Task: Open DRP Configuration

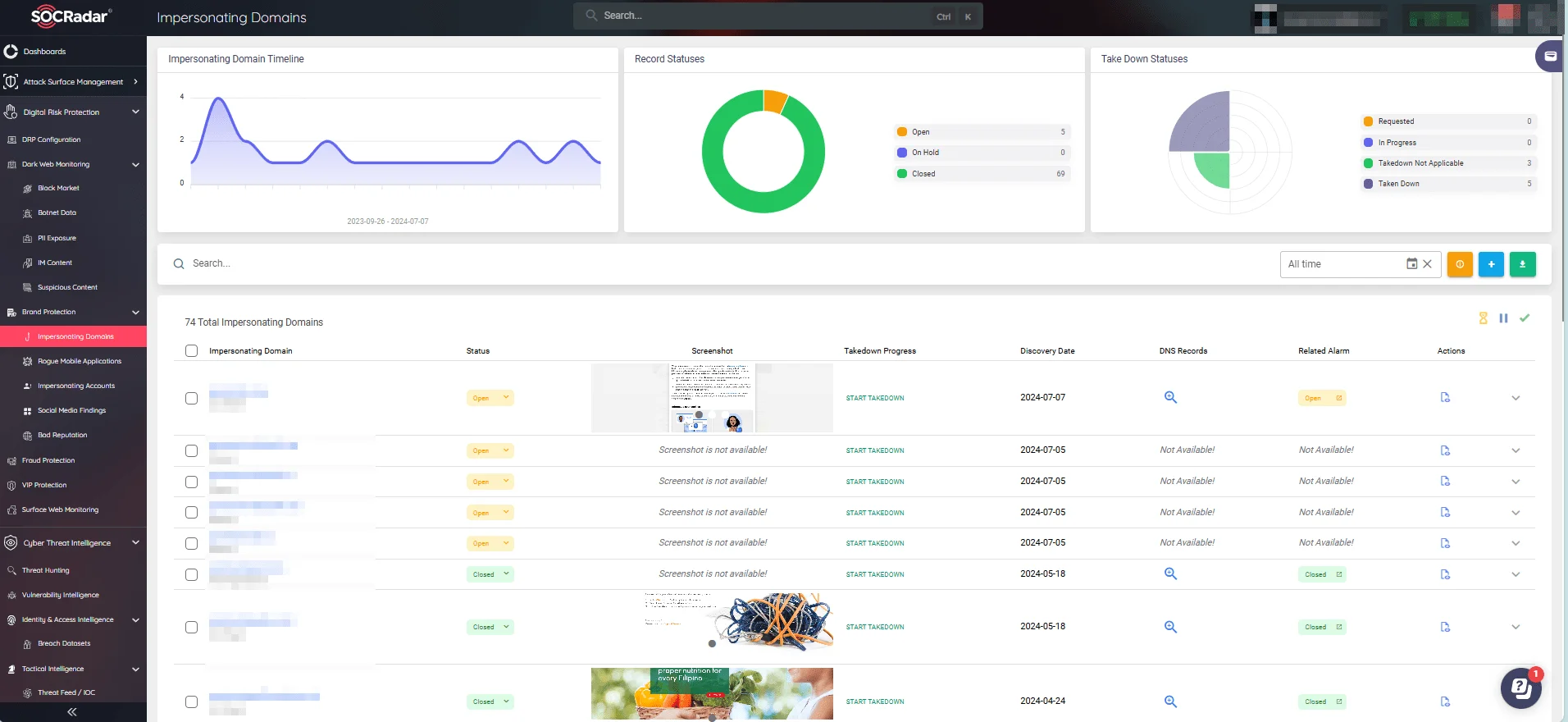Action: point(51,139)
